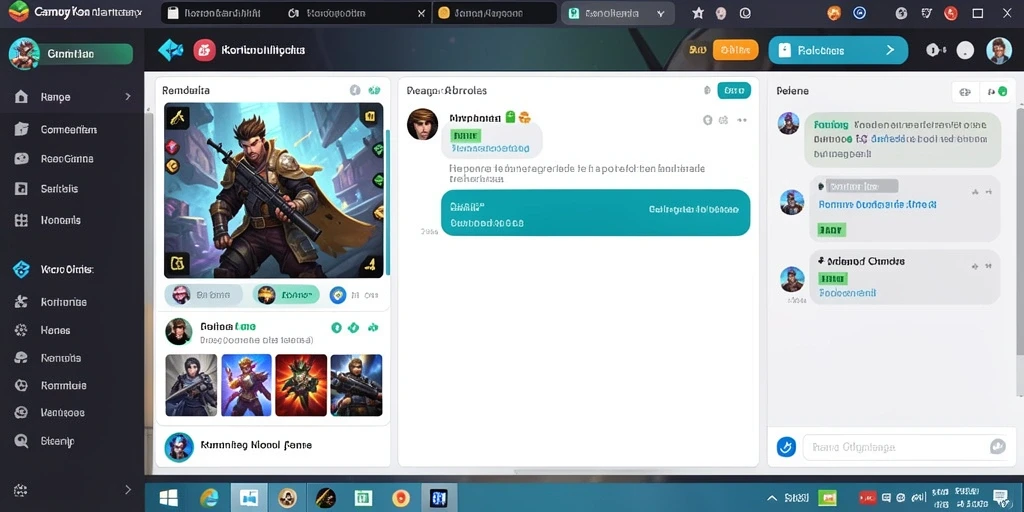Open the large hero character artwork
The width and height of the screenshot is (1024, 512).
coord(274,190)
